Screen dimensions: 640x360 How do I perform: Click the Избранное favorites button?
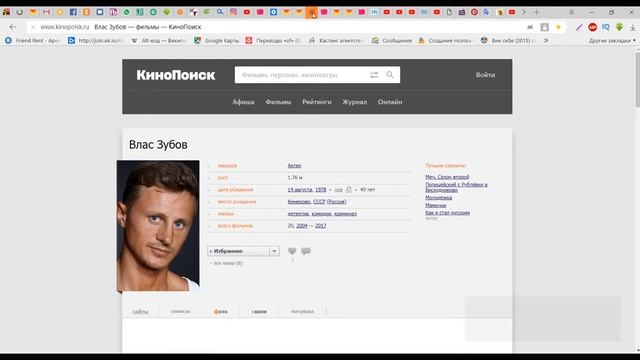click(238, 251)
